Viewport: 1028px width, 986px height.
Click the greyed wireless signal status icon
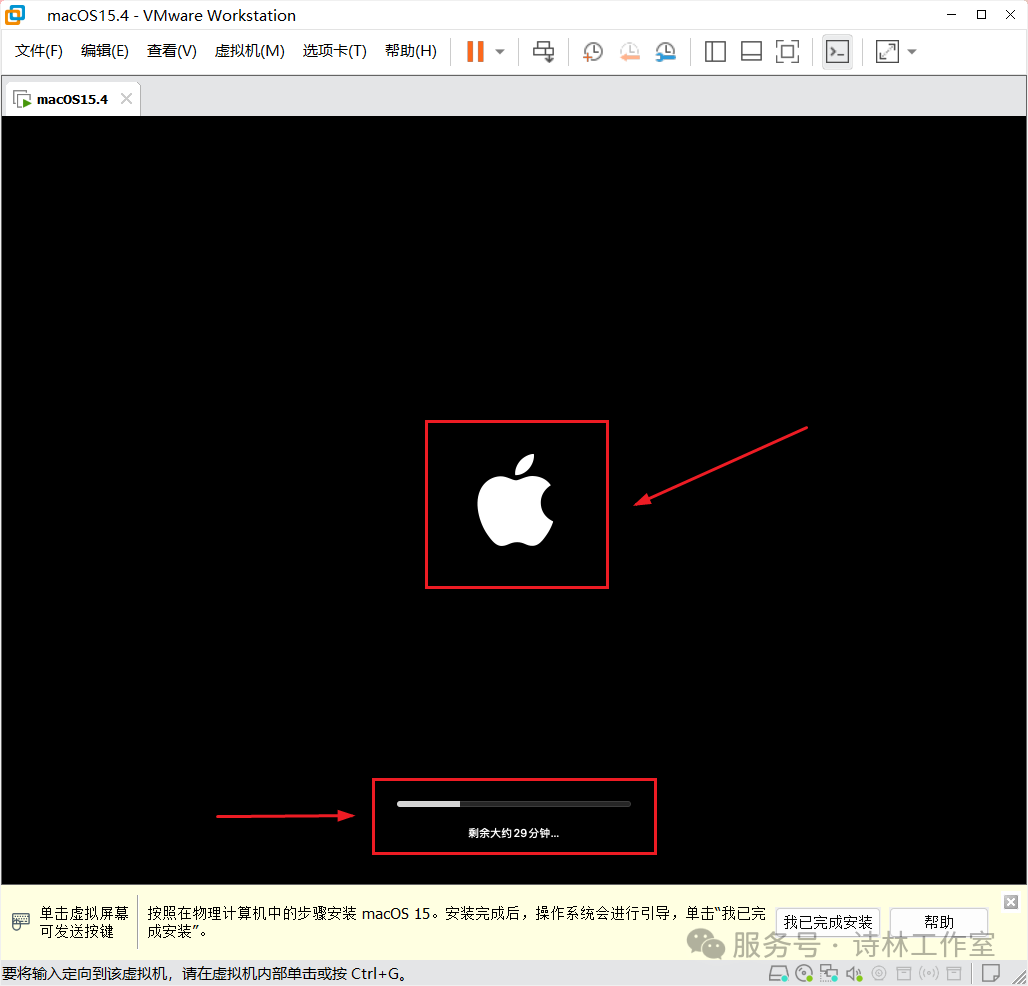coord(929,974)
